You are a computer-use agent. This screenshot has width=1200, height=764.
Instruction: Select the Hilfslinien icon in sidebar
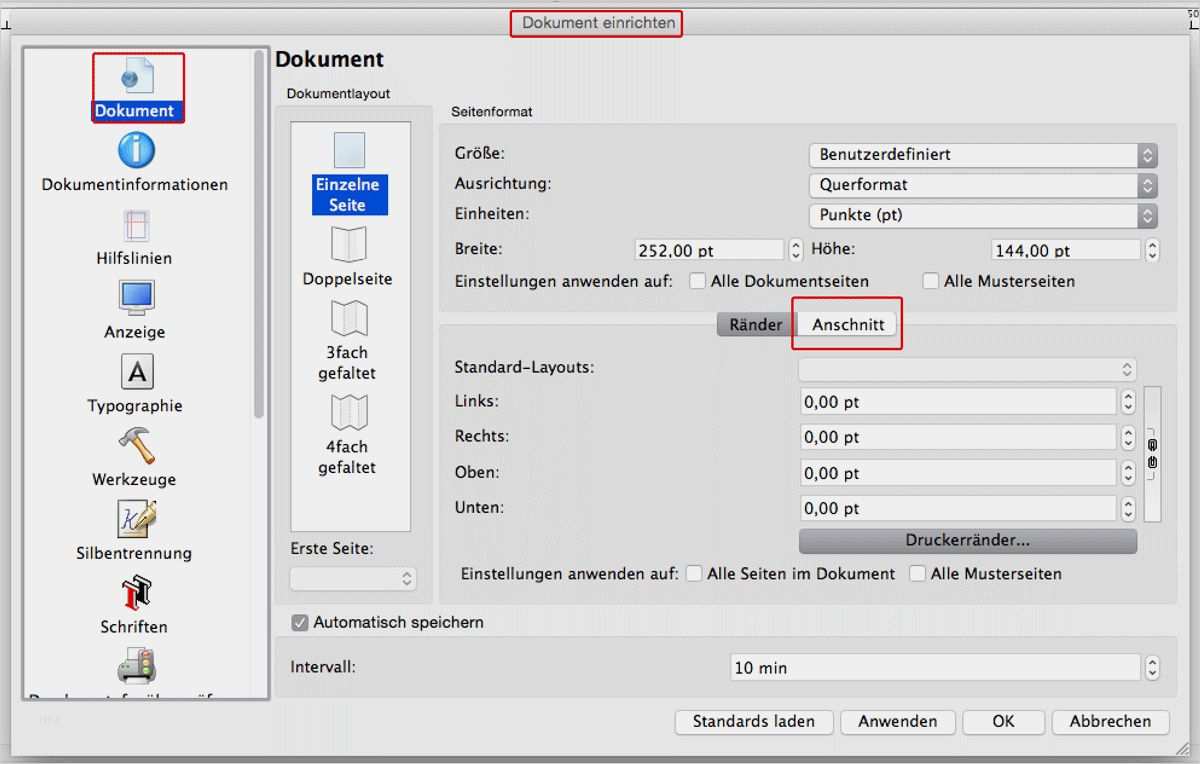pos(135,225)
